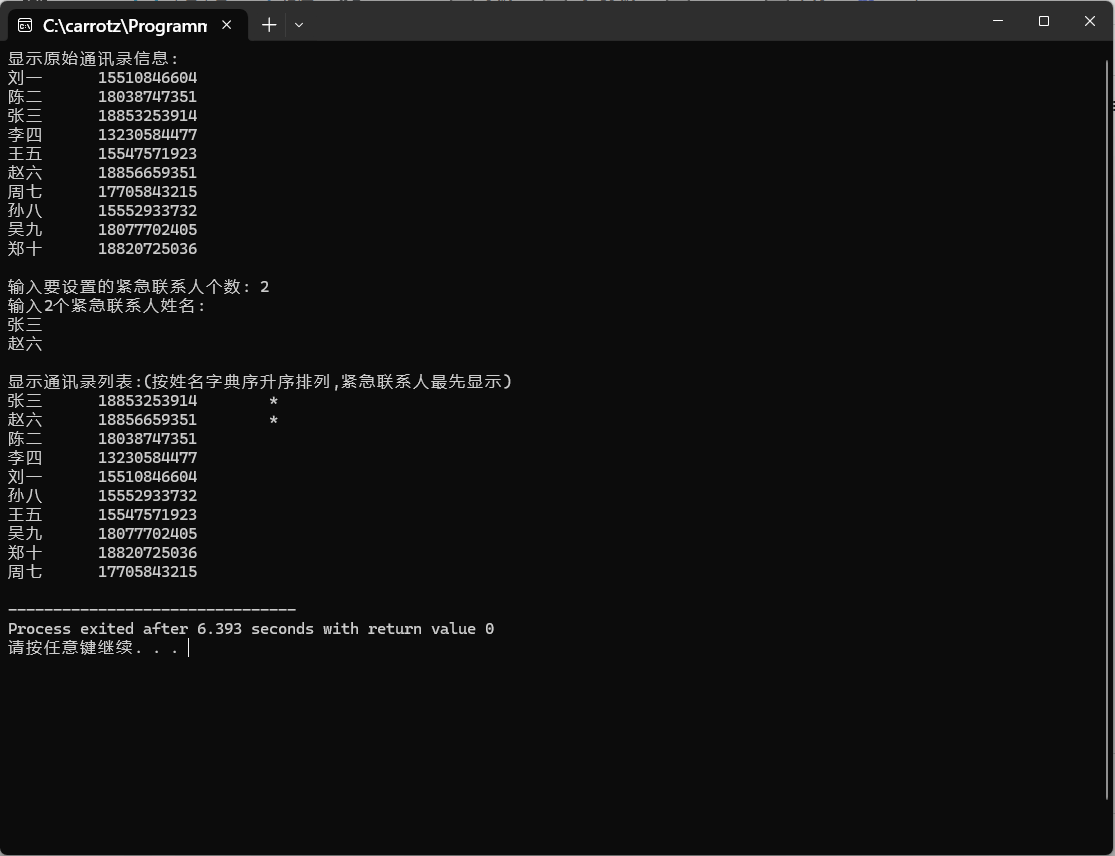Viewport: 1115px width, 856px height.
Task: Close the C:\carrotz terminal tab
Action: 227,25
